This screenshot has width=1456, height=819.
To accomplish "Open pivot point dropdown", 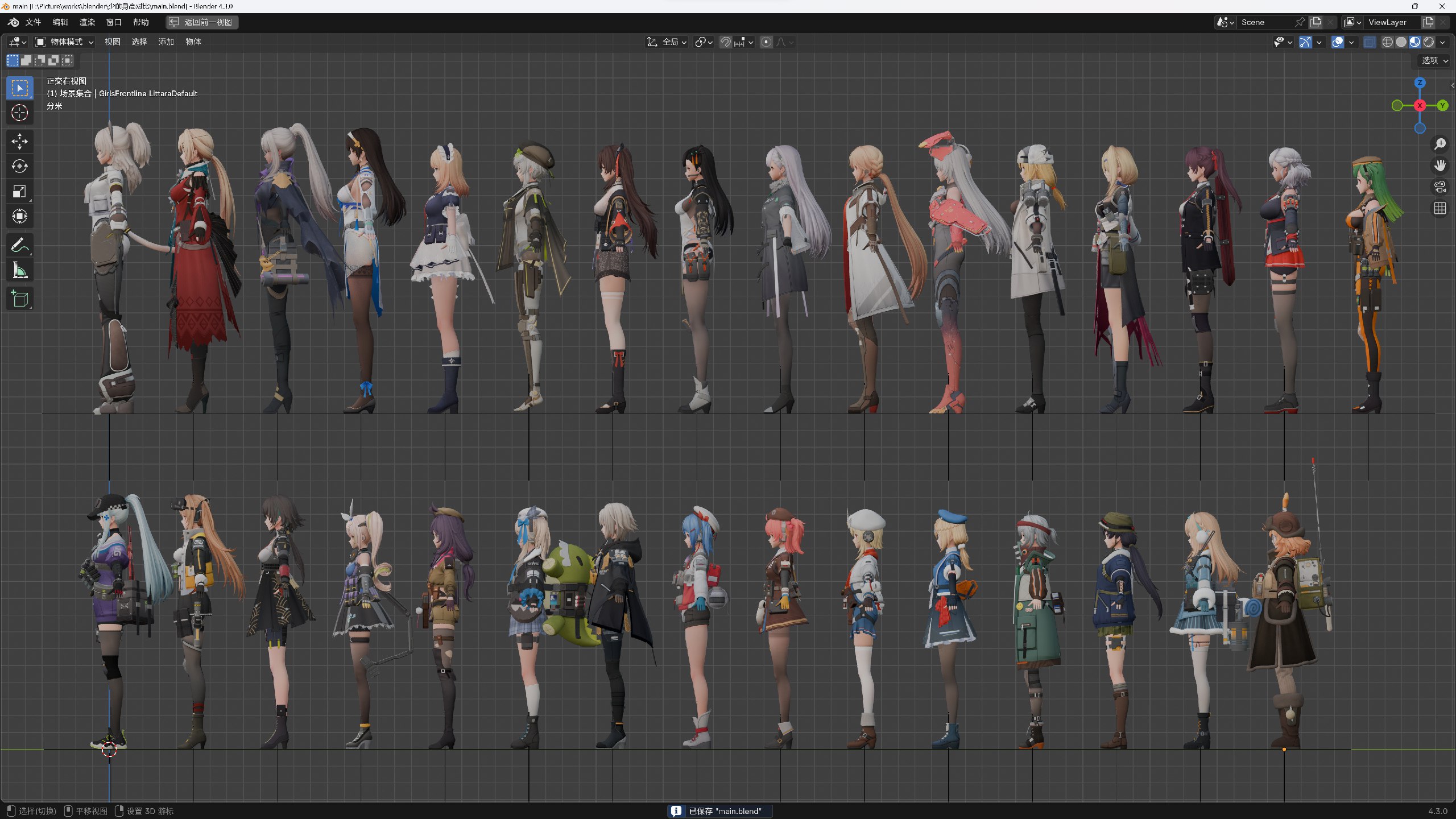I will point(704,42).
